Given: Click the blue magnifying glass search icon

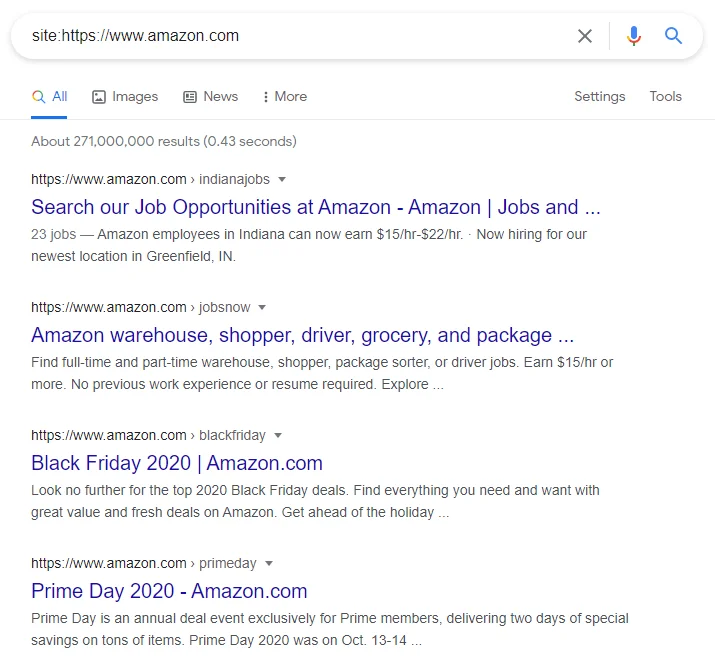Looking at the screenshot, I should (674, 36).
